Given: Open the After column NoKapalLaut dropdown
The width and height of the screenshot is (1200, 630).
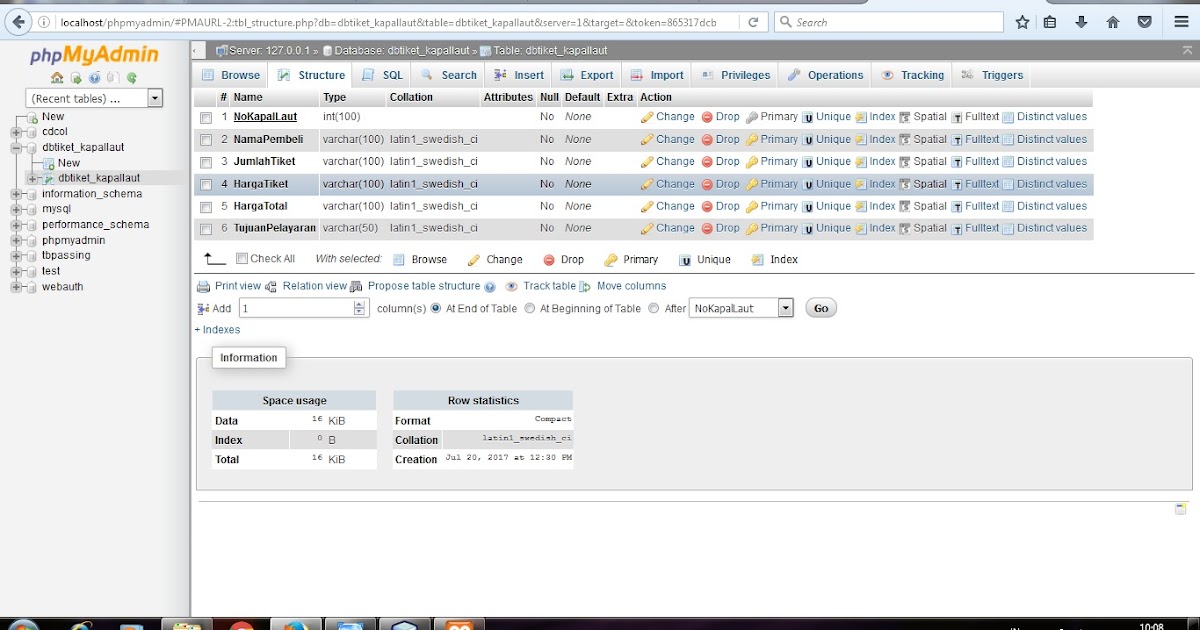Looking at the screenshot, I should (741, 308).
